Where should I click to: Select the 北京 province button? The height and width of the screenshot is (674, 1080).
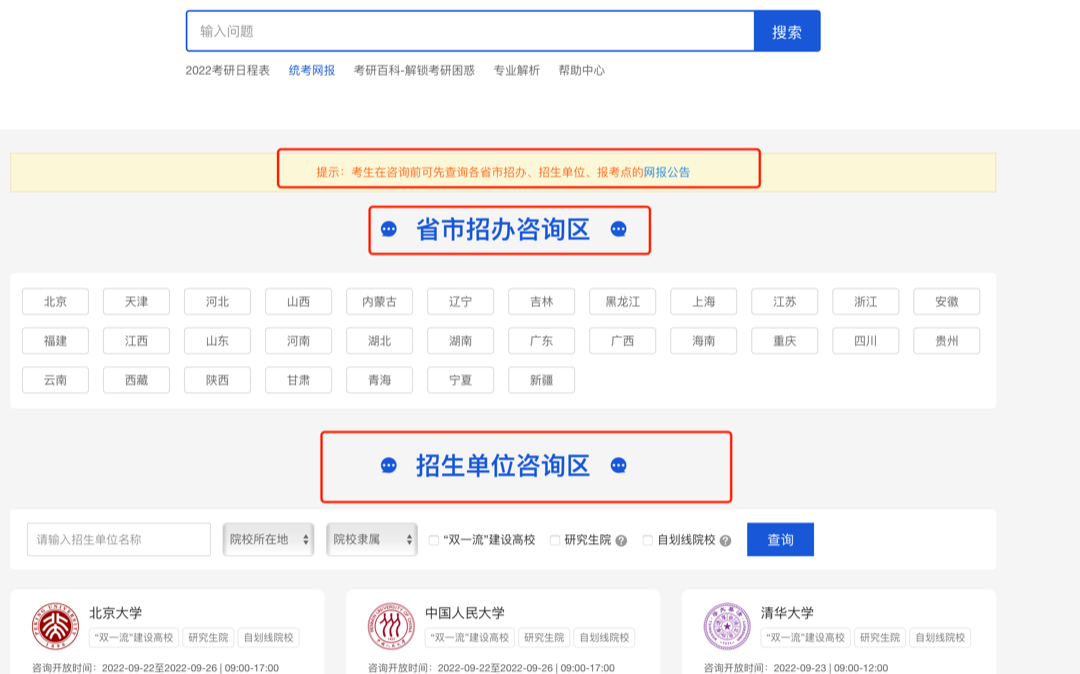(55, 302)
